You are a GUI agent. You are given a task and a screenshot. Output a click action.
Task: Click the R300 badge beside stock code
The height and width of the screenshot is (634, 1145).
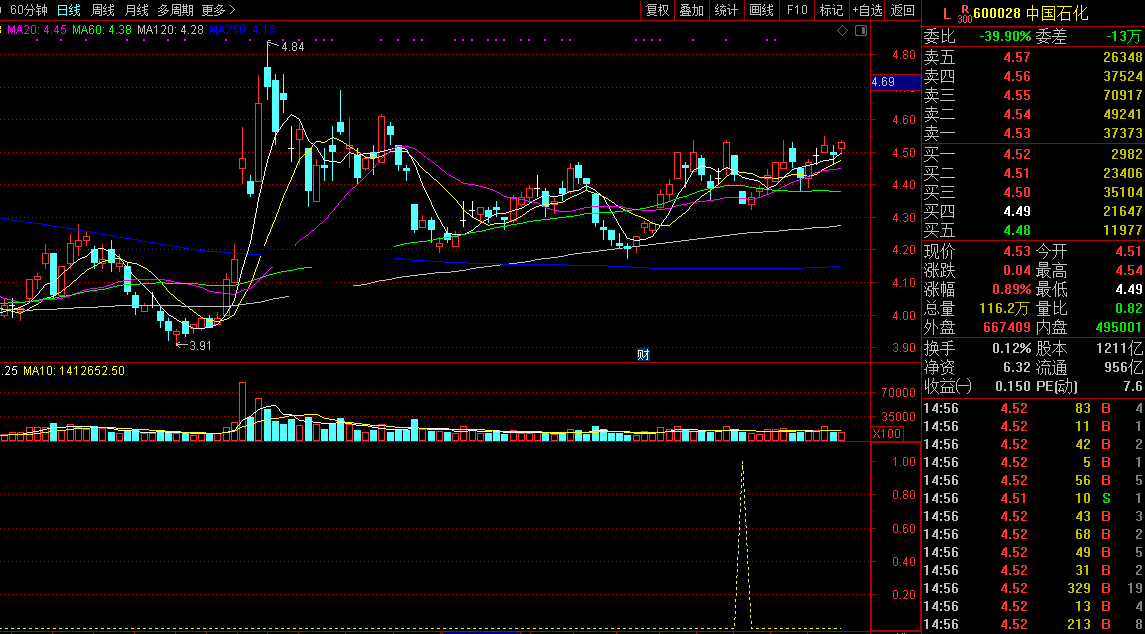965,14
